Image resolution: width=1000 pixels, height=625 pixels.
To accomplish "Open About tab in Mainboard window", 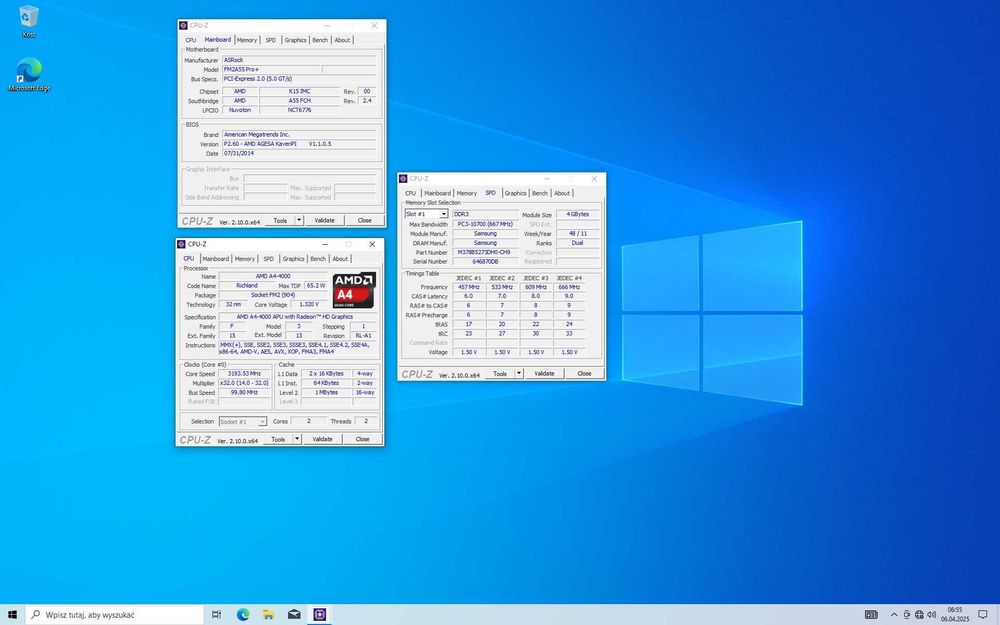I will pyautogui.click(x=342, y=40).
